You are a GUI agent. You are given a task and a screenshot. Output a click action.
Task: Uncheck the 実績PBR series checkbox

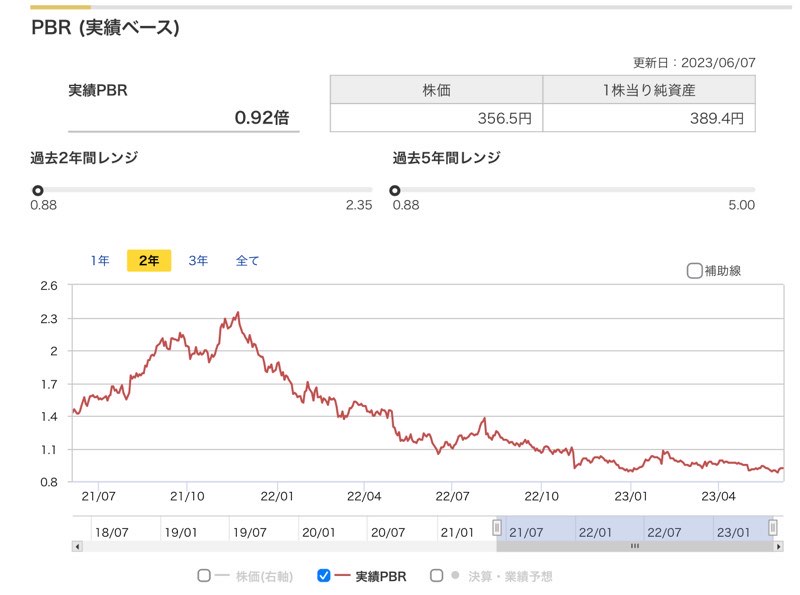click(323, 576)
